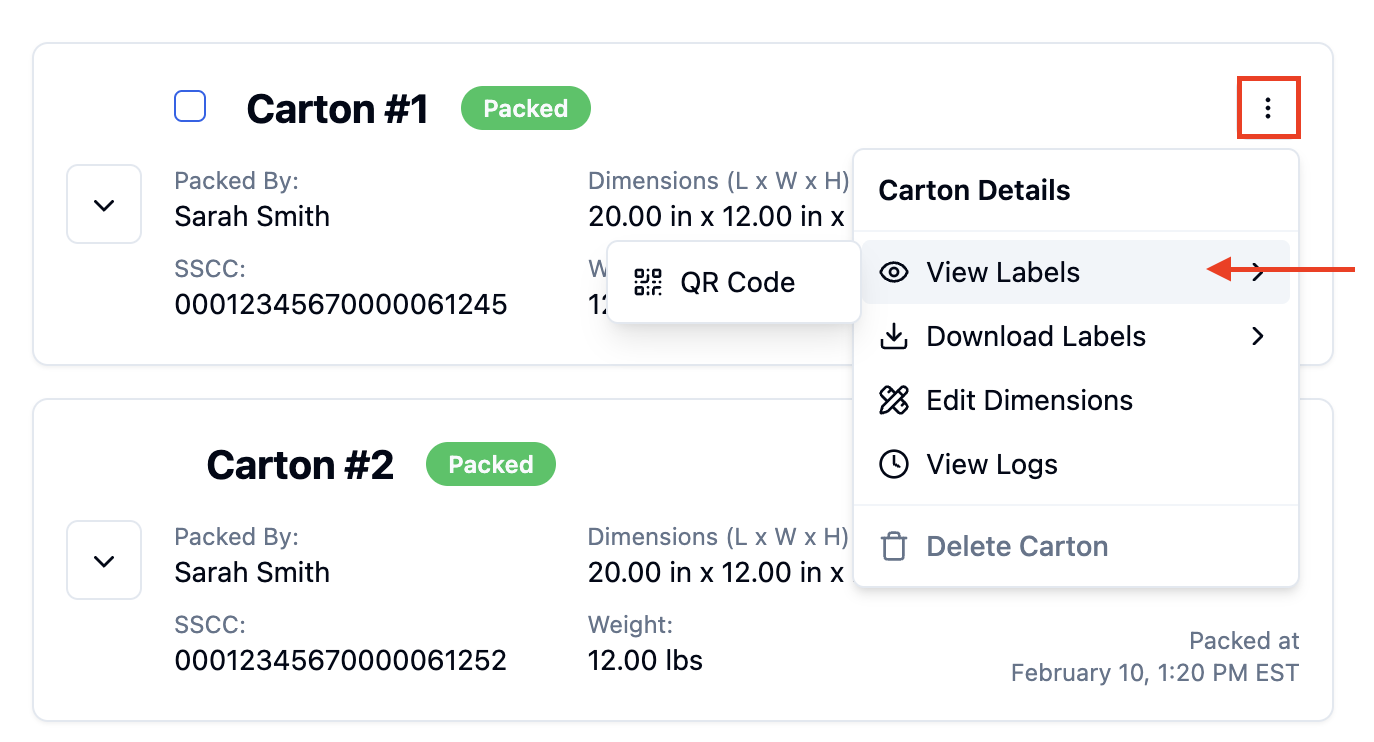Choose Edit Dimensions from the menu
Image resolution: width=1374 pixels, height=742 pixels.
1076,400
